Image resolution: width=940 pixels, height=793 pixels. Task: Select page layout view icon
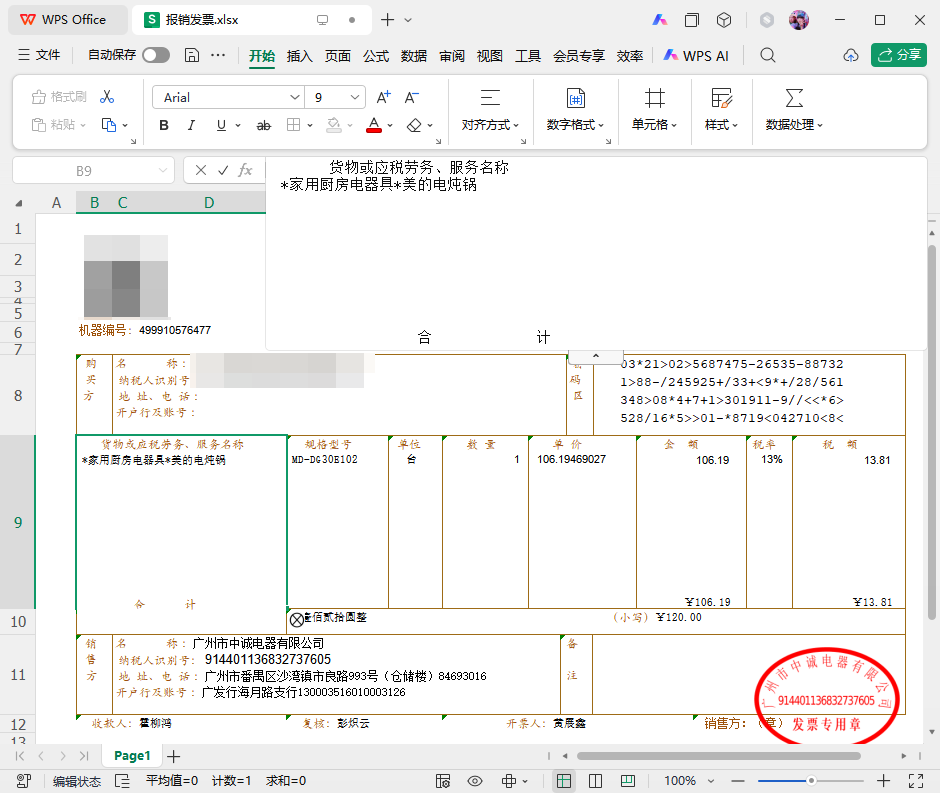[628, 780]
